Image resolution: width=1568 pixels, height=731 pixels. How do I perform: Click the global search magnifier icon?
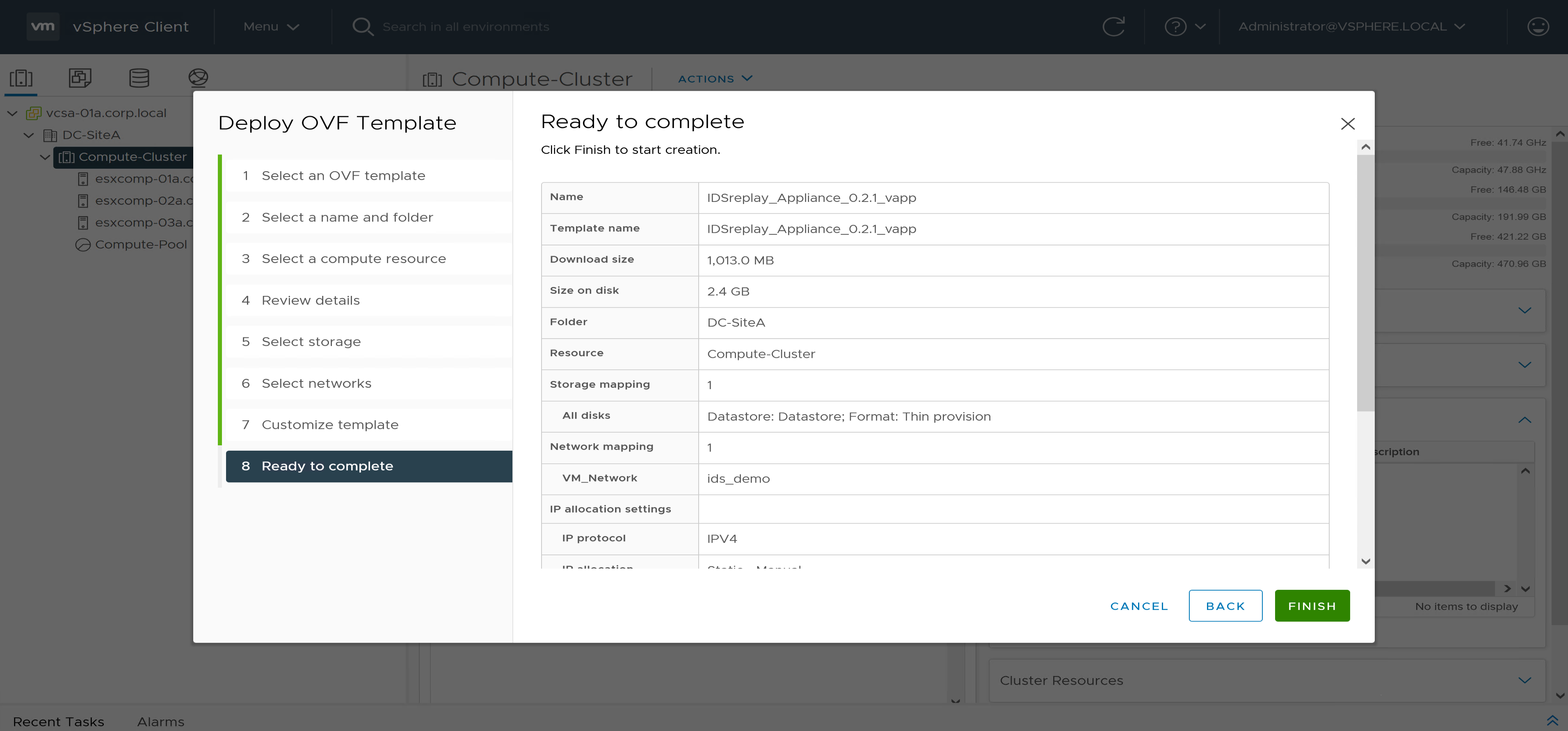(363, 27)
